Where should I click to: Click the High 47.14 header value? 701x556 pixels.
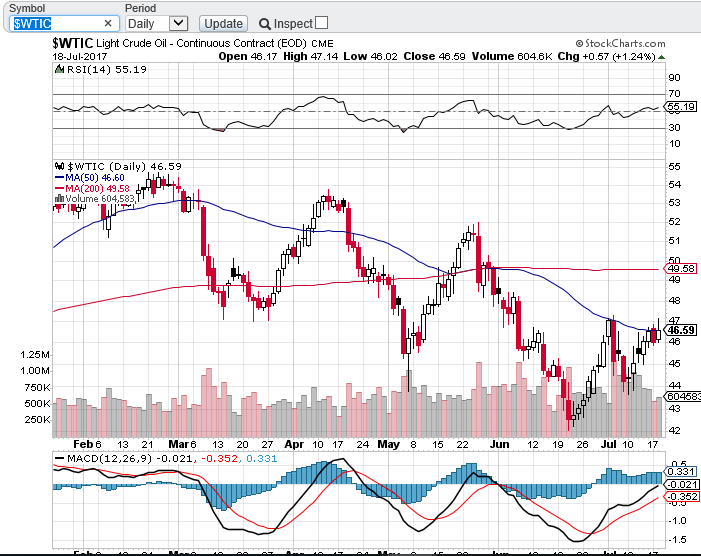pyautogui.click(x=310, y=56)
